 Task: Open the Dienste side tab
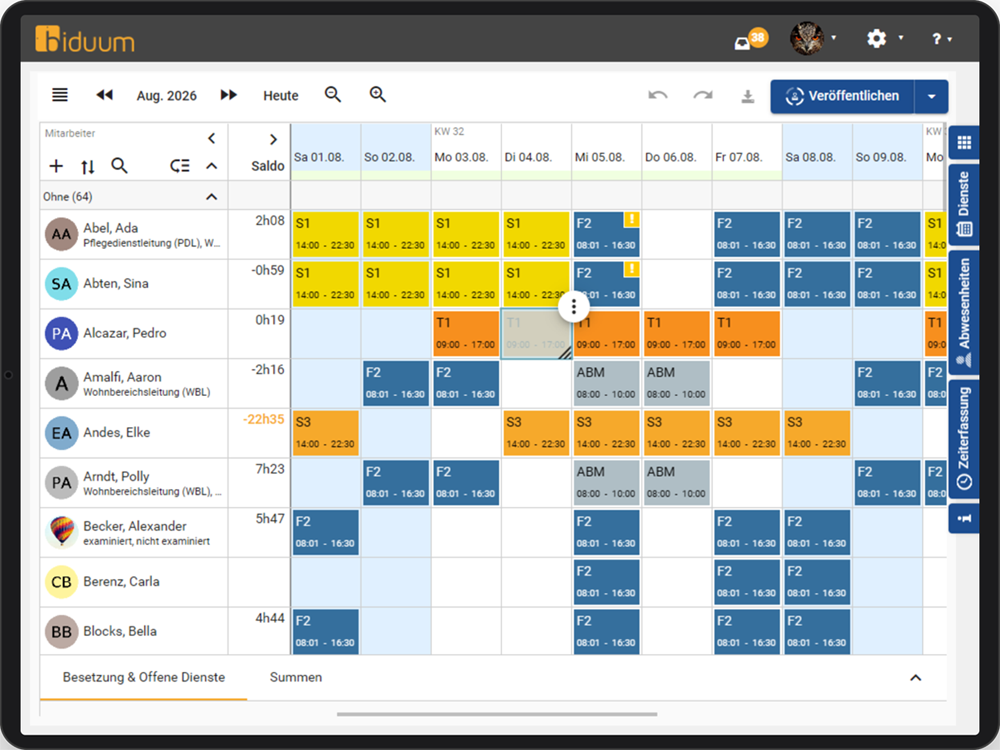[964, 205]
